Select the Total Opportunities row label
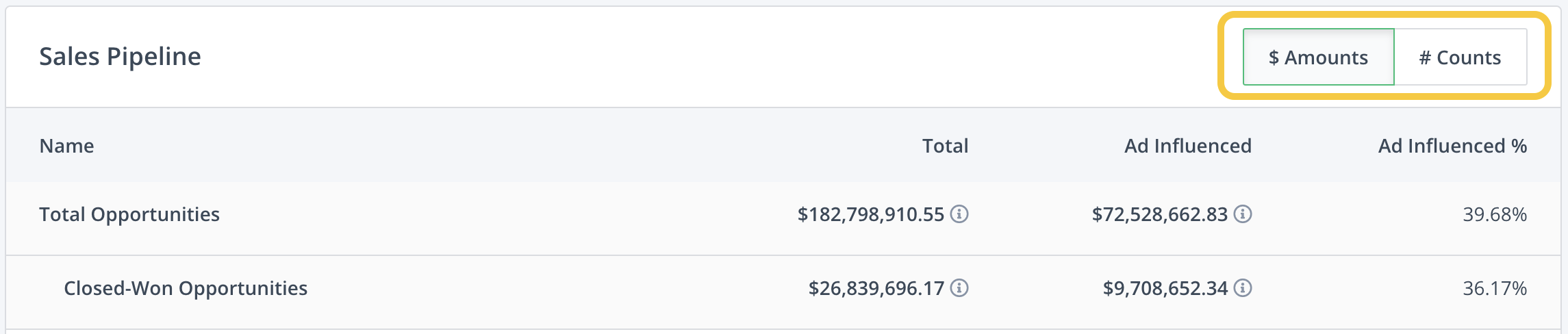The image size is (1568, 334). 129,214
